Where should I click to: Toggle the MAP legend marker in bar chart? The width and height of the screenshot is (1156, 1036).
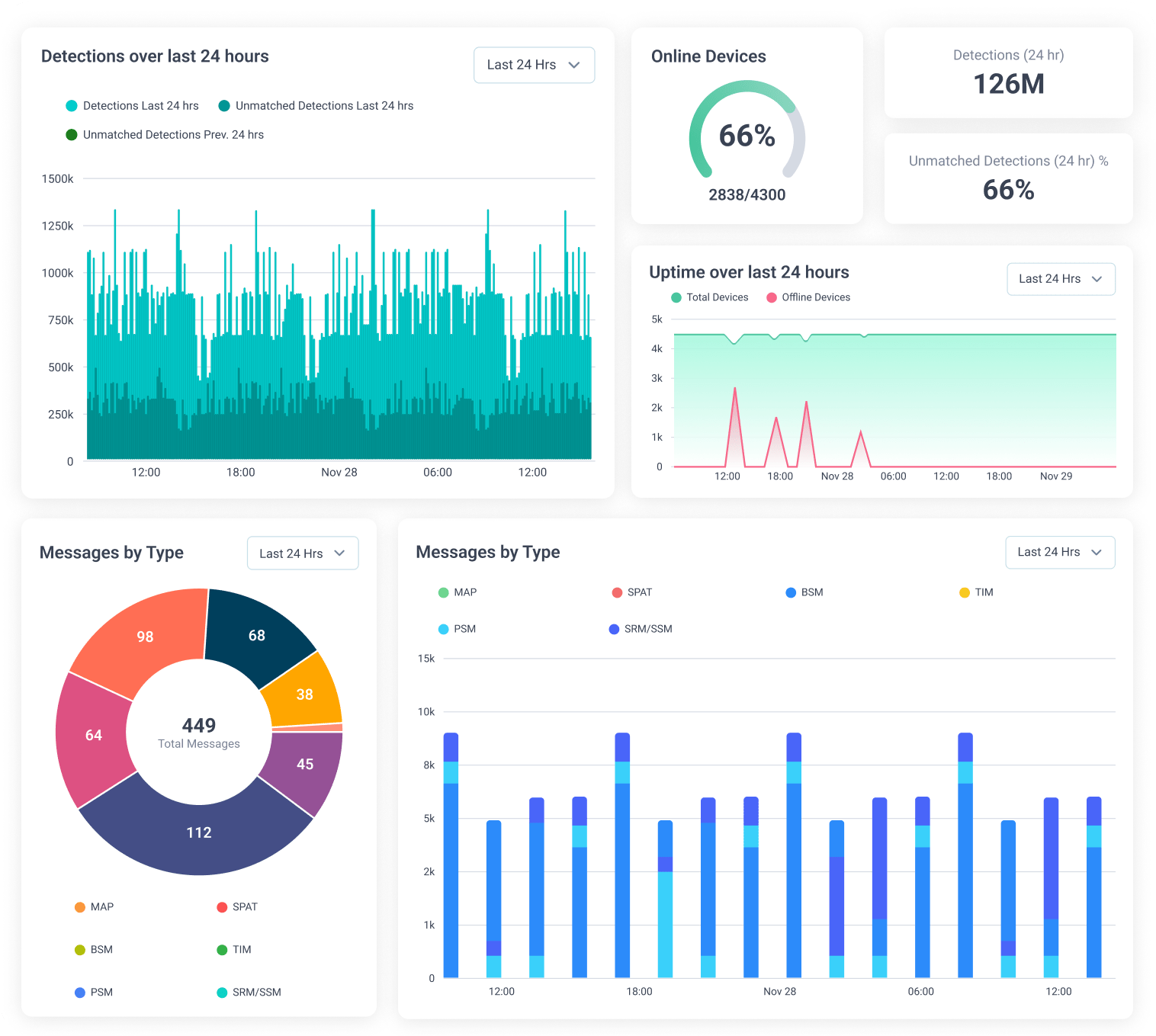pos(444,592)
